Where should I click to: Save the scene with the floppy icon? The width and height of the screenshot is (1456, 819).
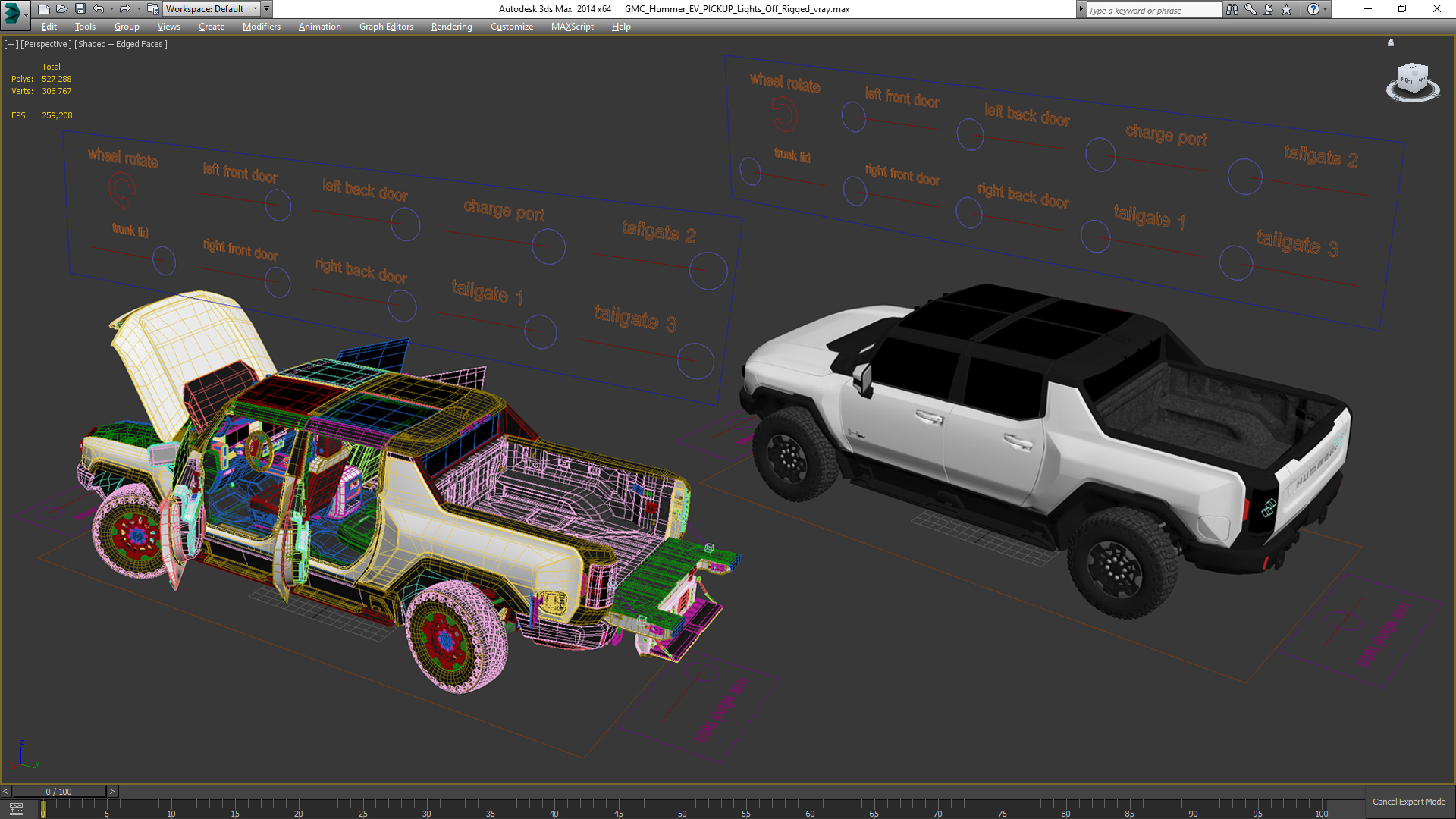[80, 9]
